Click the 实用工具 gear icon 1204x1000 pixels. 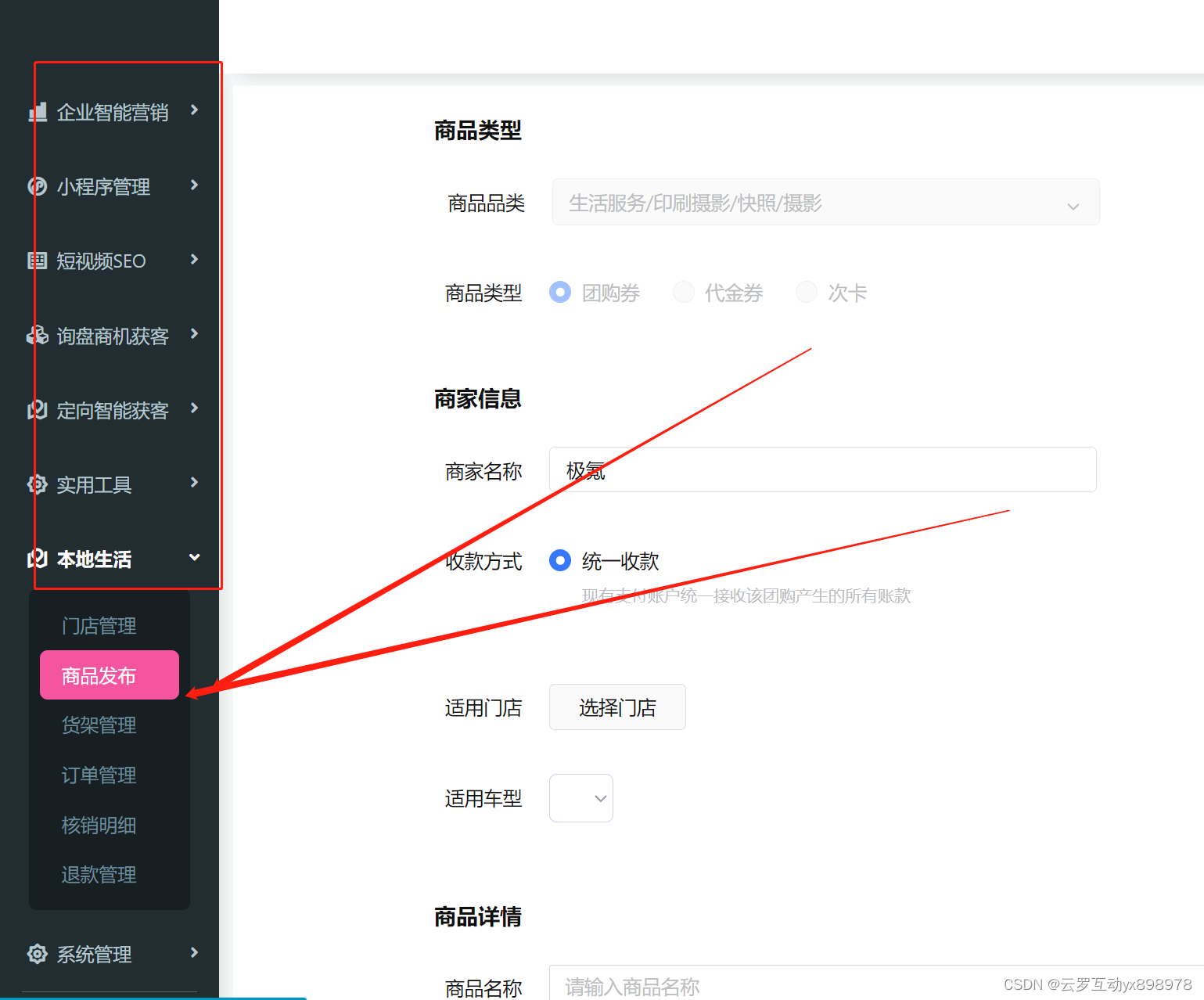[x=38, y=484]
